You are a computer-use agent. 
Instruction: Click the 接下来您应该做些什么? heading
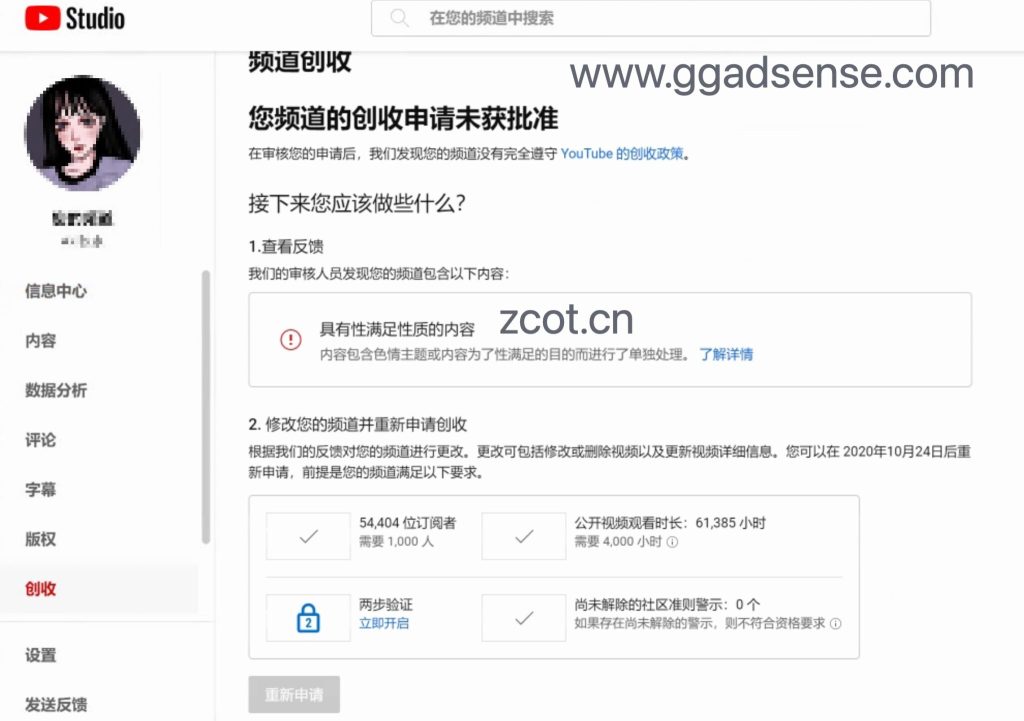357,203
